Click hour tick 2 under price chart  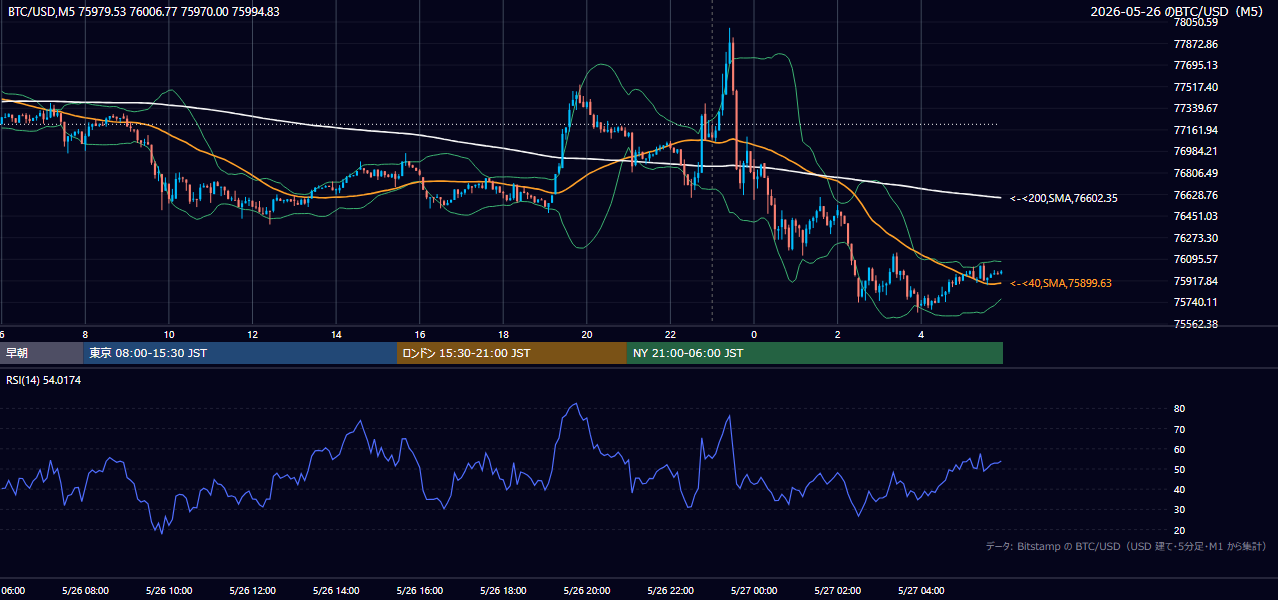(837, 335)
